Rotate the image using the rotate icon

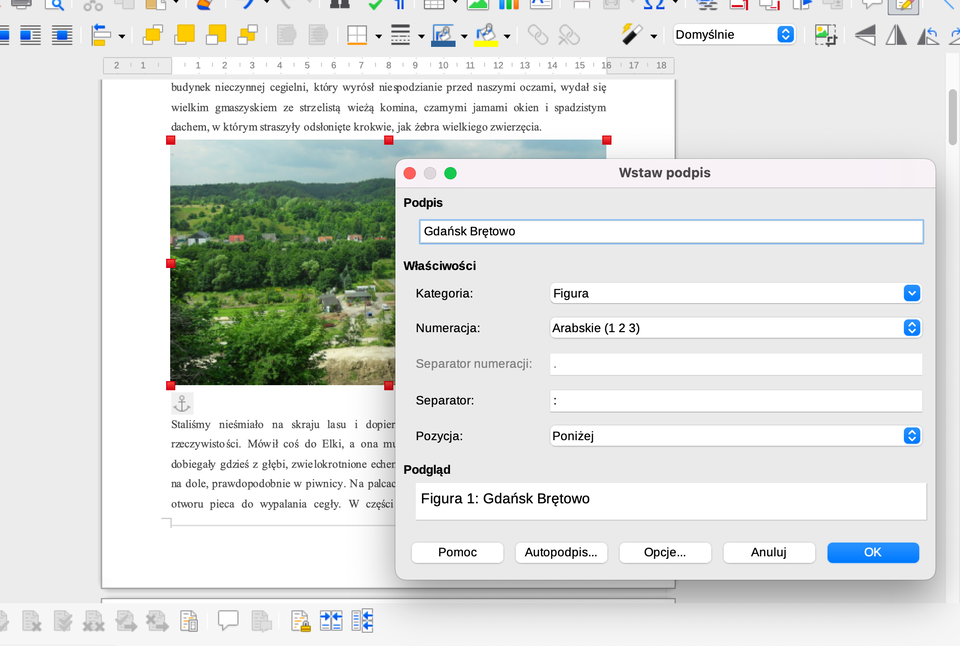[x=927, y=34]
